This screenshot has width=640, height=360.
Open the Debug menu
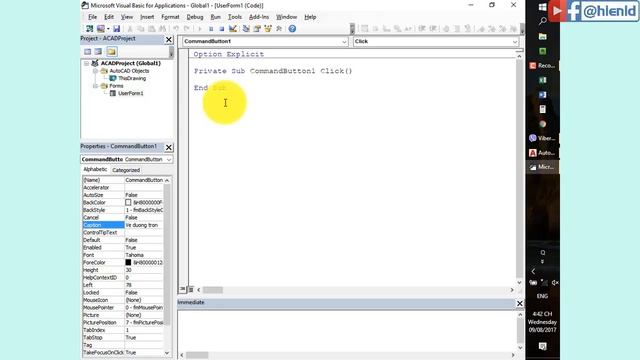[x=195, y=17]
